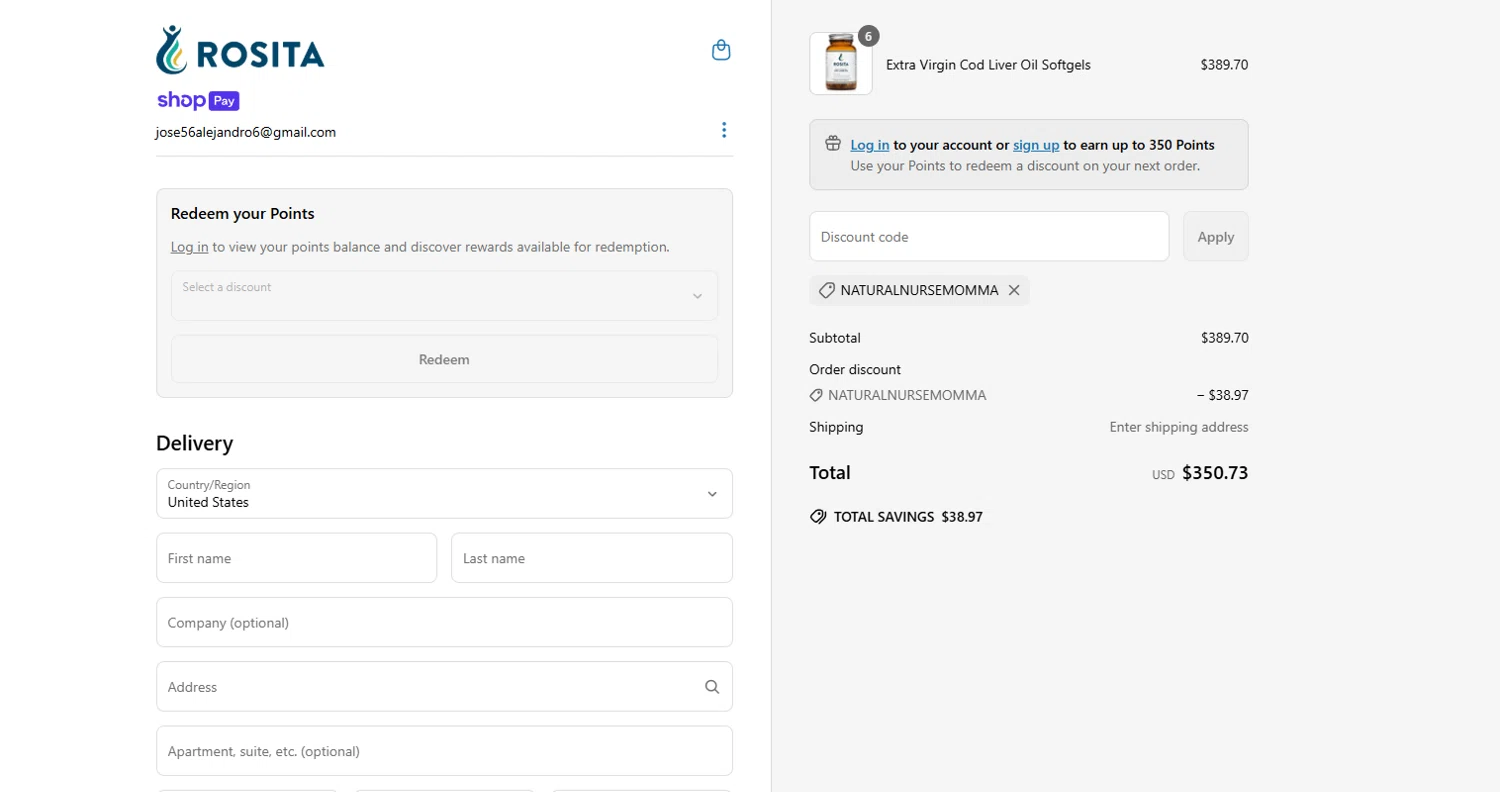
Task: Follow Log in link in points banner
Action: pos(870,145)
